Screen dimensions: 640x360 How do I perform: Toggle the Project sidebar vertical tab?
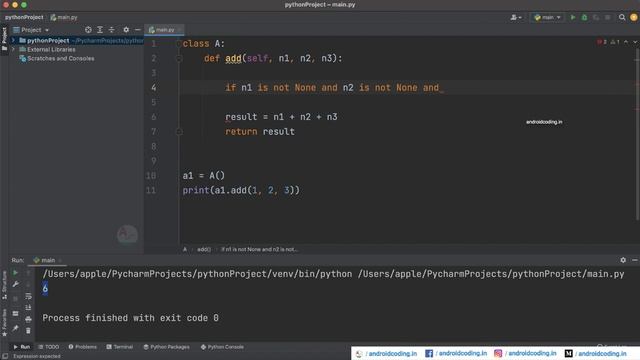(x=4, y=39)
